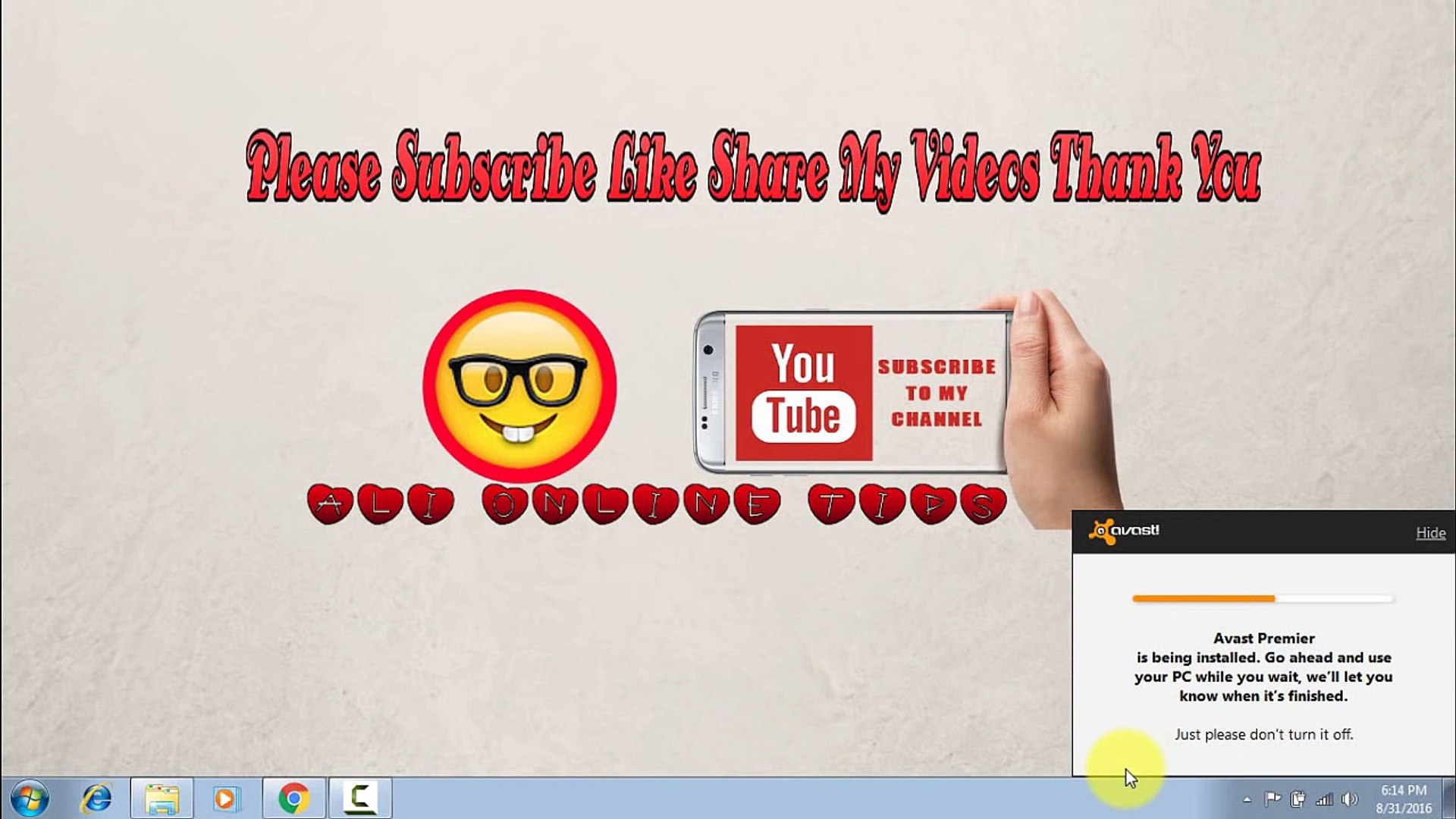
Task: Open the network signal tray icon
Action: (1324, 799)
